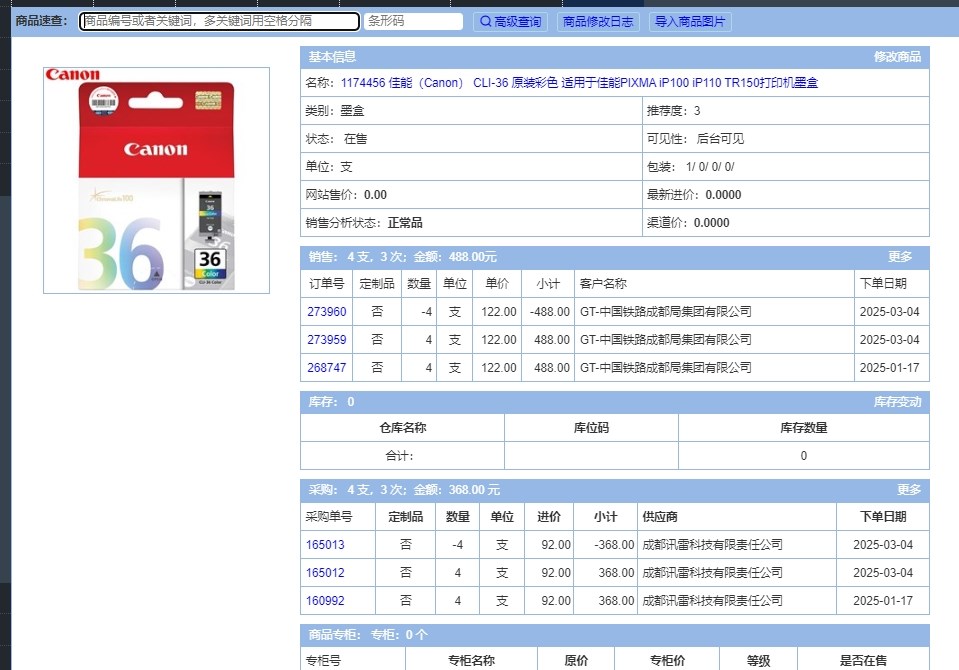Click the -368.00 subtotal in purchase 165013 row
Screen dimensions: 959x670
[x=614, y=545]
